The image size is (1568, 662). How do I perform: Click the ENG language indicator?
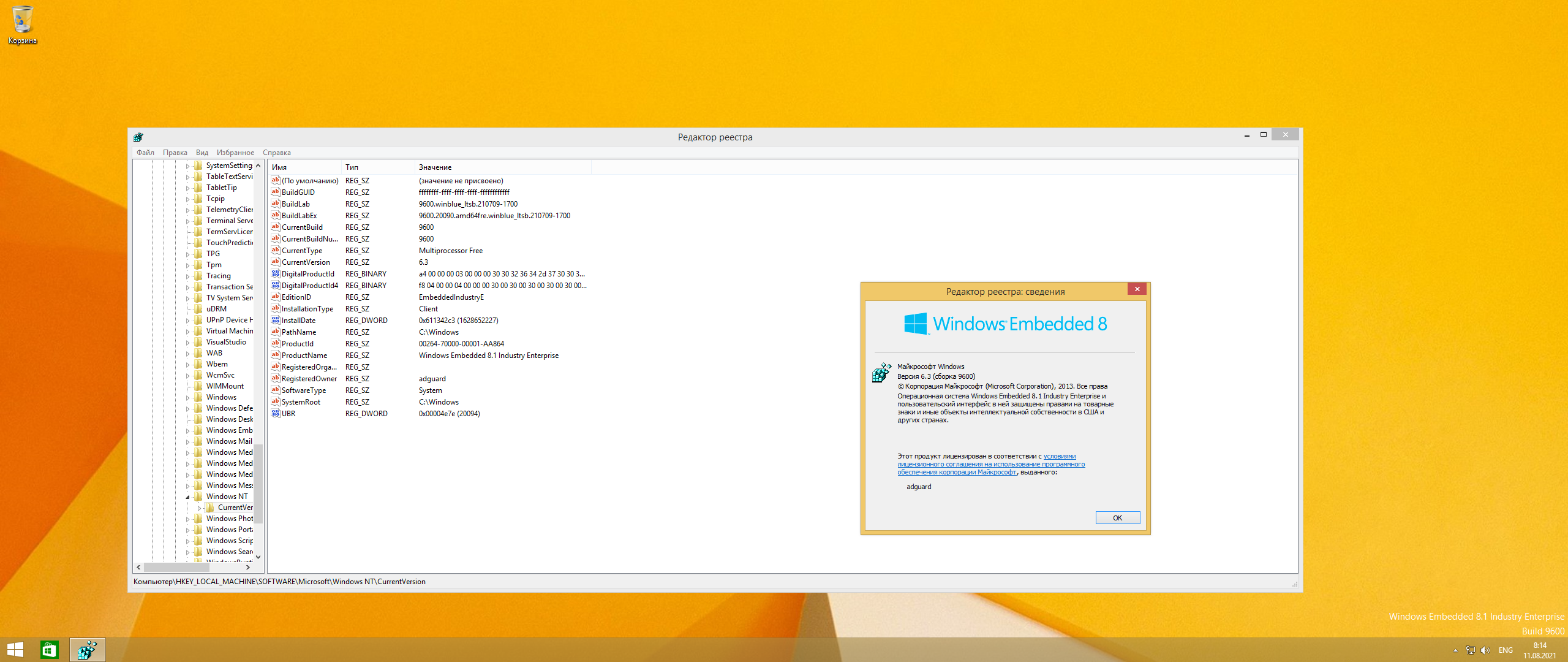point(1506,650)
